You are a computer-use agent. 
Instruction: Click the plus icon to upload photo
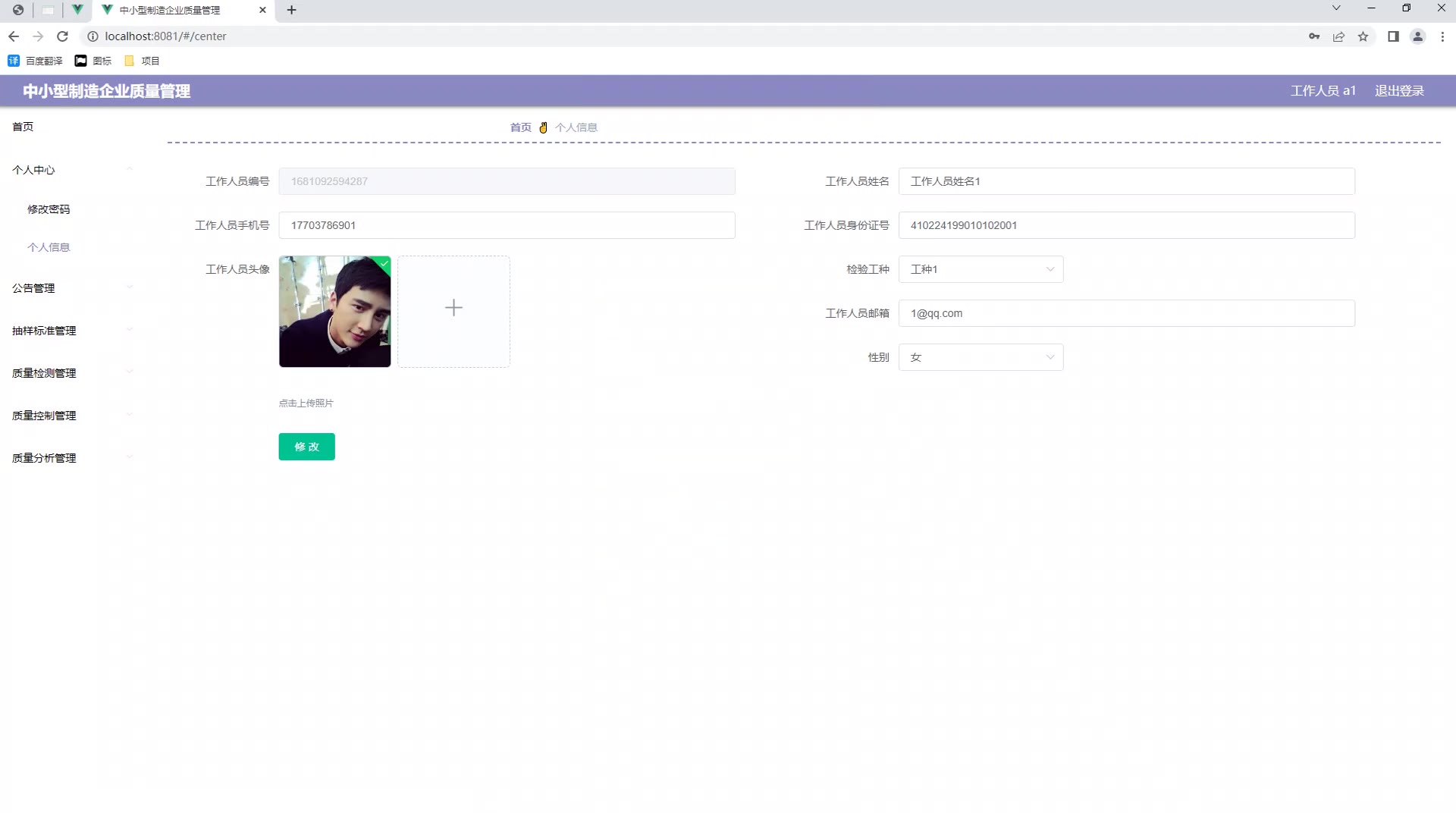[x=453, y=308]
